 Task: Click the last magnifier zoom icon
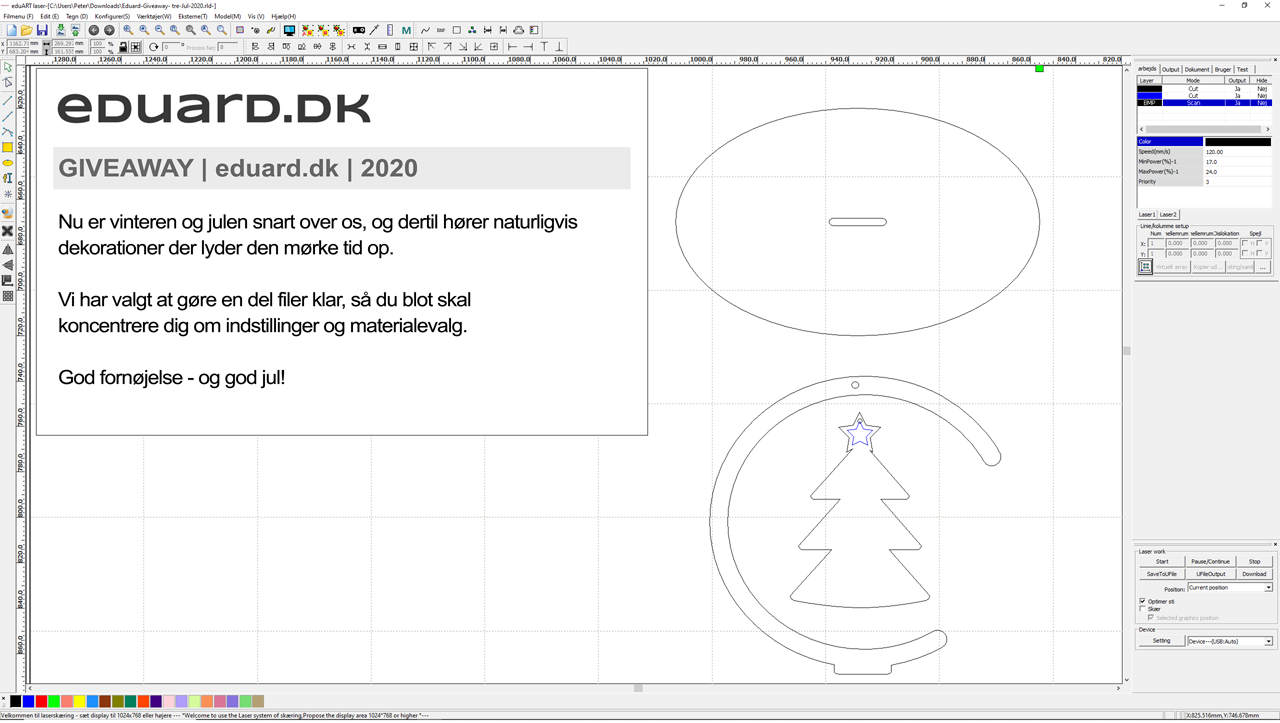[x=222, y=31]
